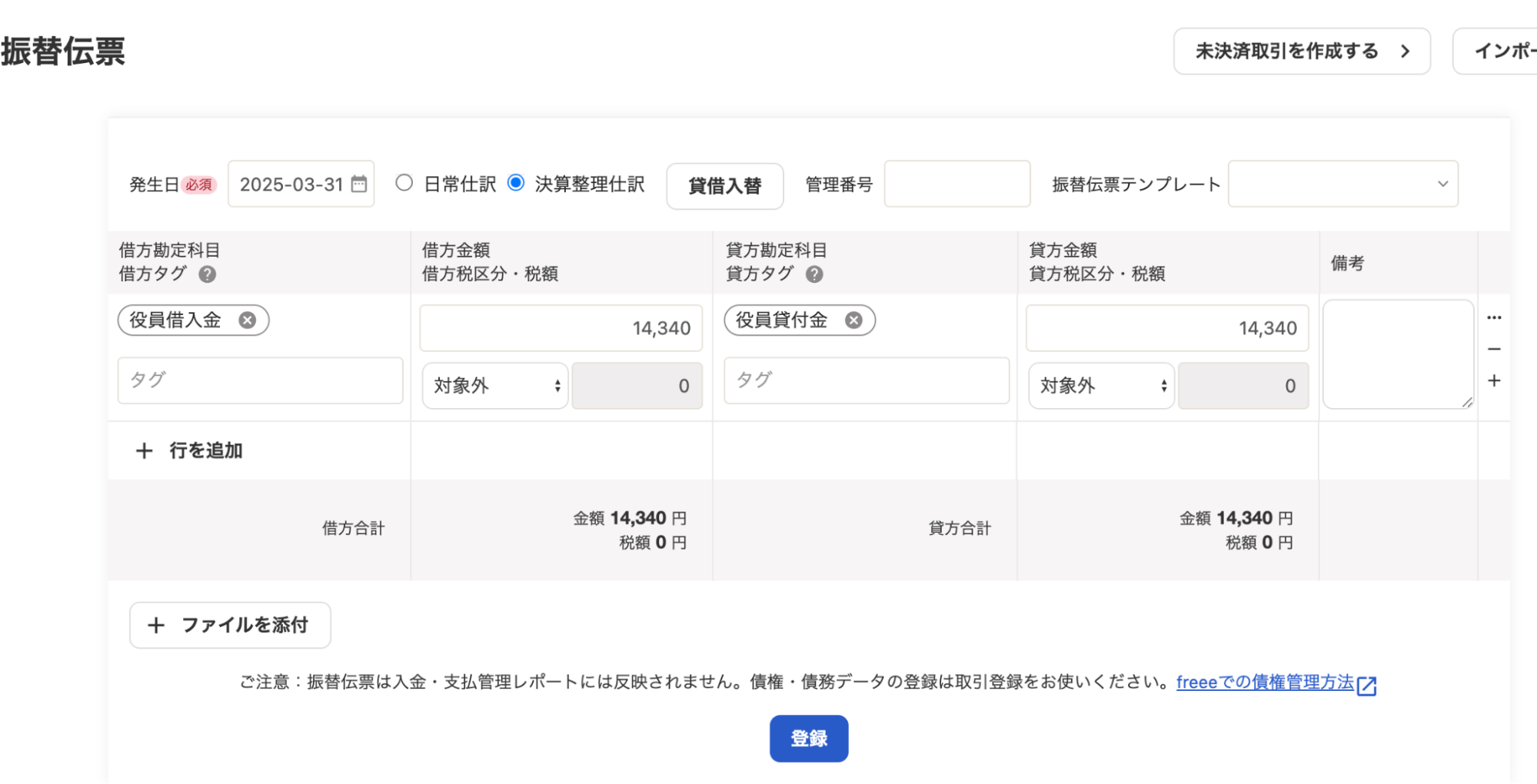Click the debit tax amount field showing 0
This screenshot has width=1537, height=784.
pyautogui.click(x=637, y=386)
